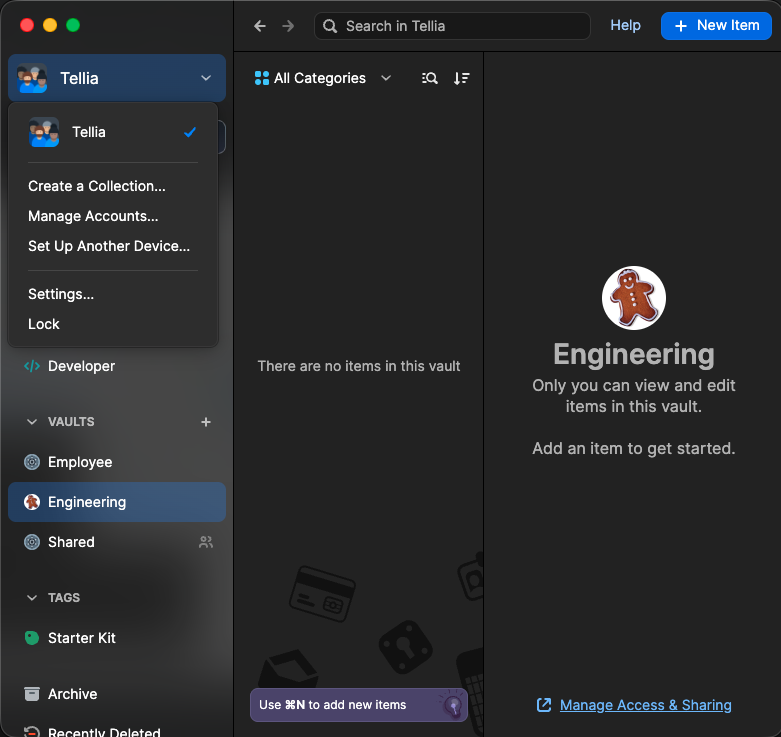Choose Create a Collection from menu
The width and height of the screenshot is (781, 737).
[x=97, y=186]
